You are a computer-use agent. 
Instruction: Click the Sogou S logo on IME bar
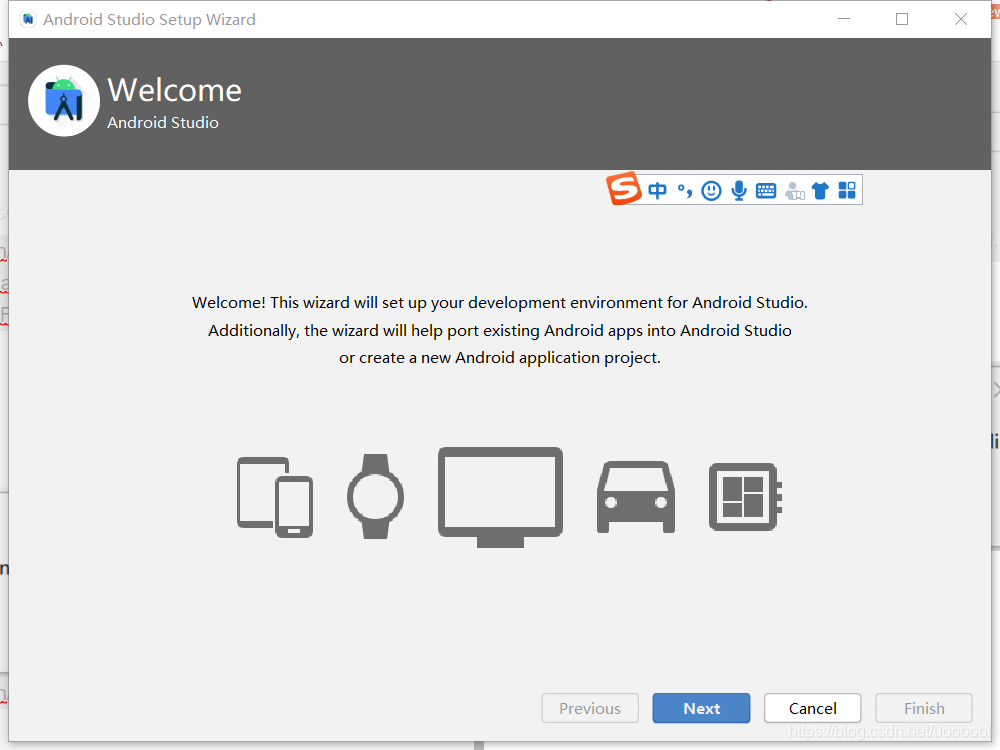623,189
